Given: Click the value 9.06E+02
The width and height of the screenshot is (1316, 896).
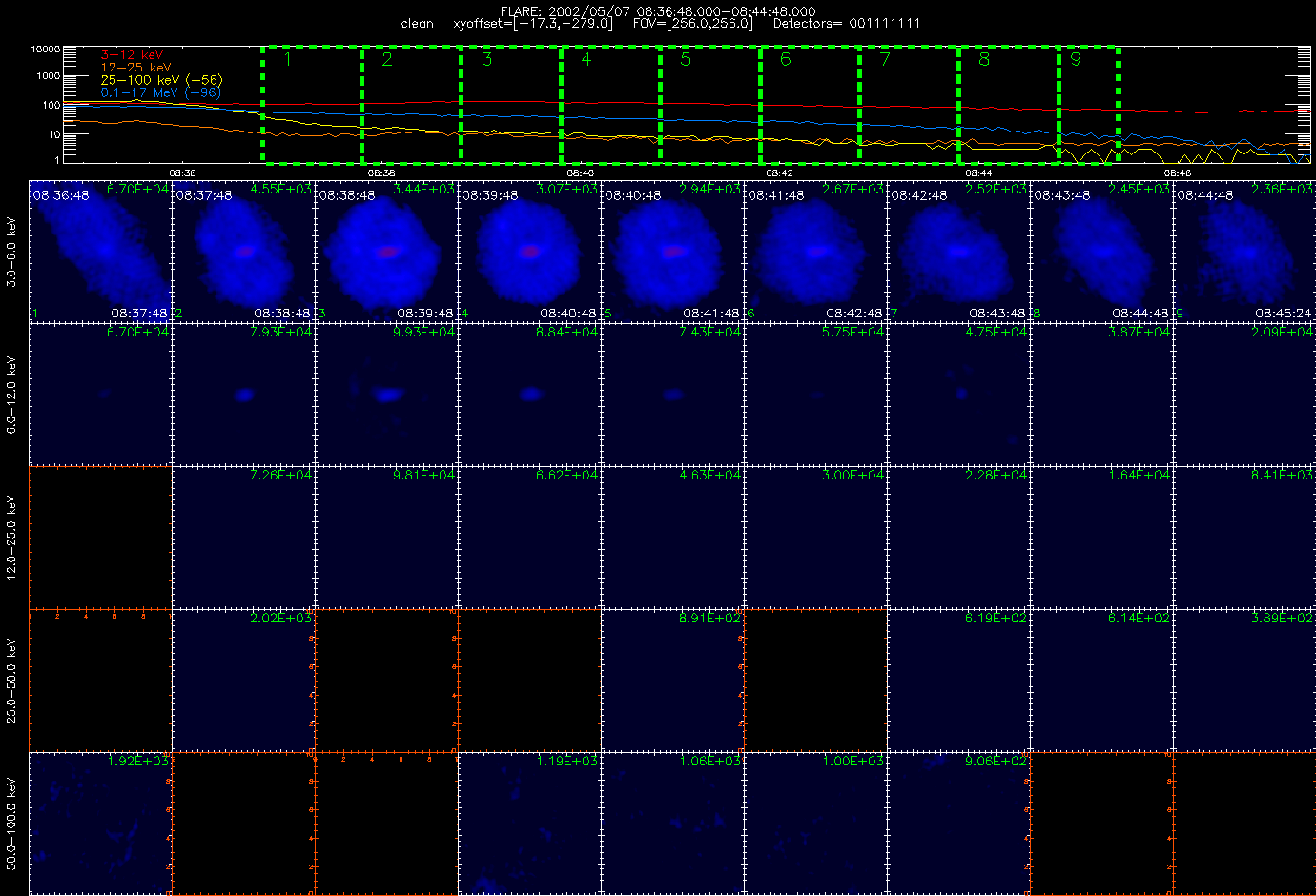Looking at the screenshot, I should click(997, 761).
